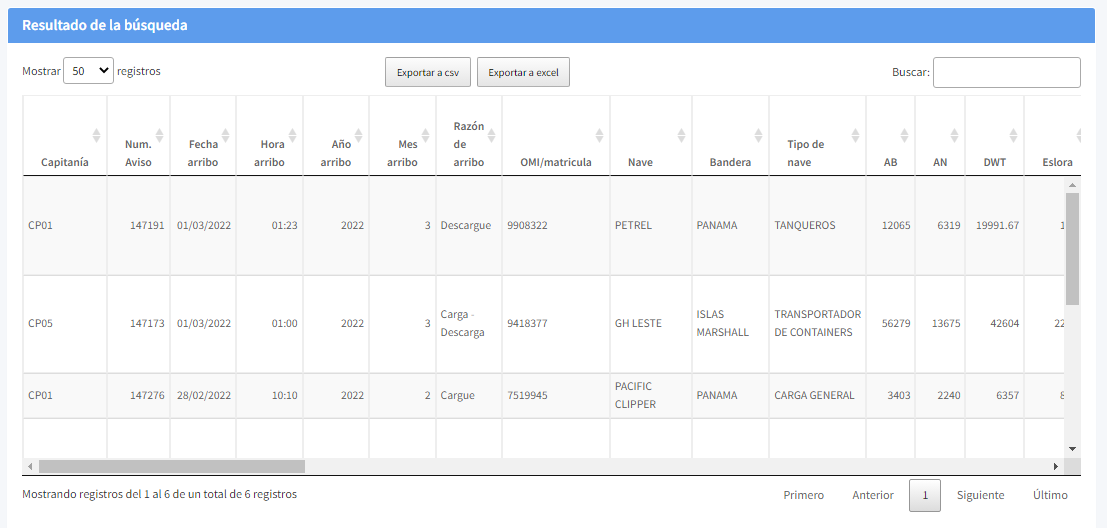
Task: Click the horizontal scrollbar right arrow
Action: (x=1055, y=466)
